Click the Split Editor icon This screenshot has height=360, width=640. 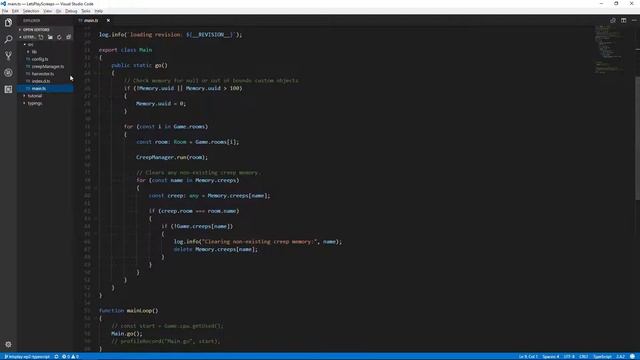[623, 20]
